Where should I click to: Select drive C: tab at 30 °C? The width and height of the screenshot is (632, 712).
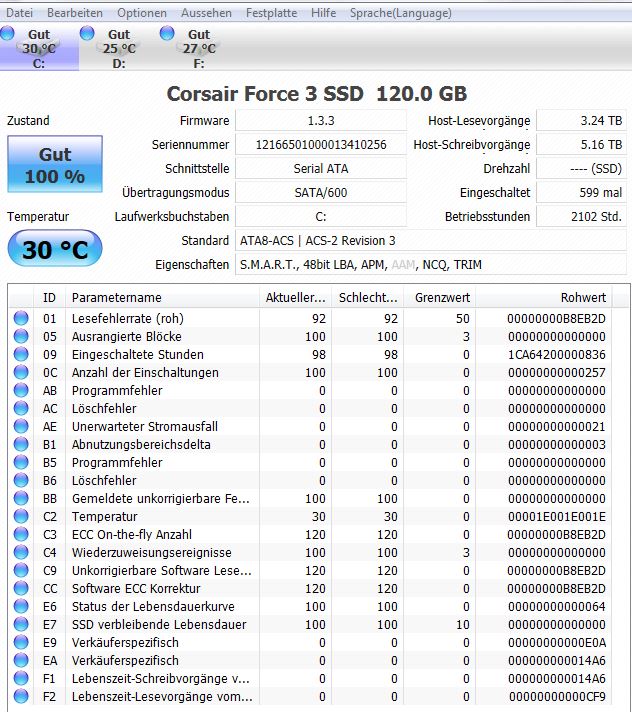(39, 48)
